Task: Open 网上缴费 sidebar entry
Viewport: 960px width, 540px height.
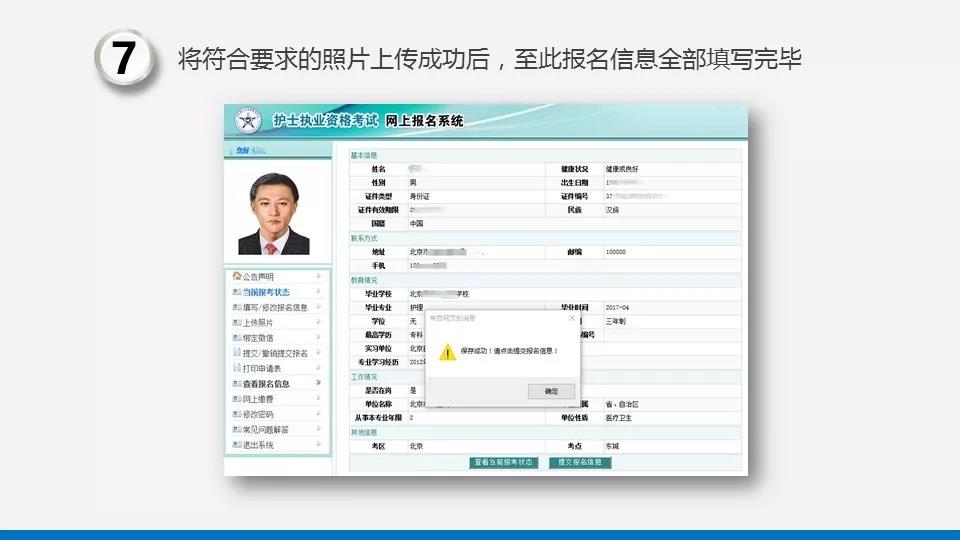Action: pyautogui.click(x=258, y=399)
